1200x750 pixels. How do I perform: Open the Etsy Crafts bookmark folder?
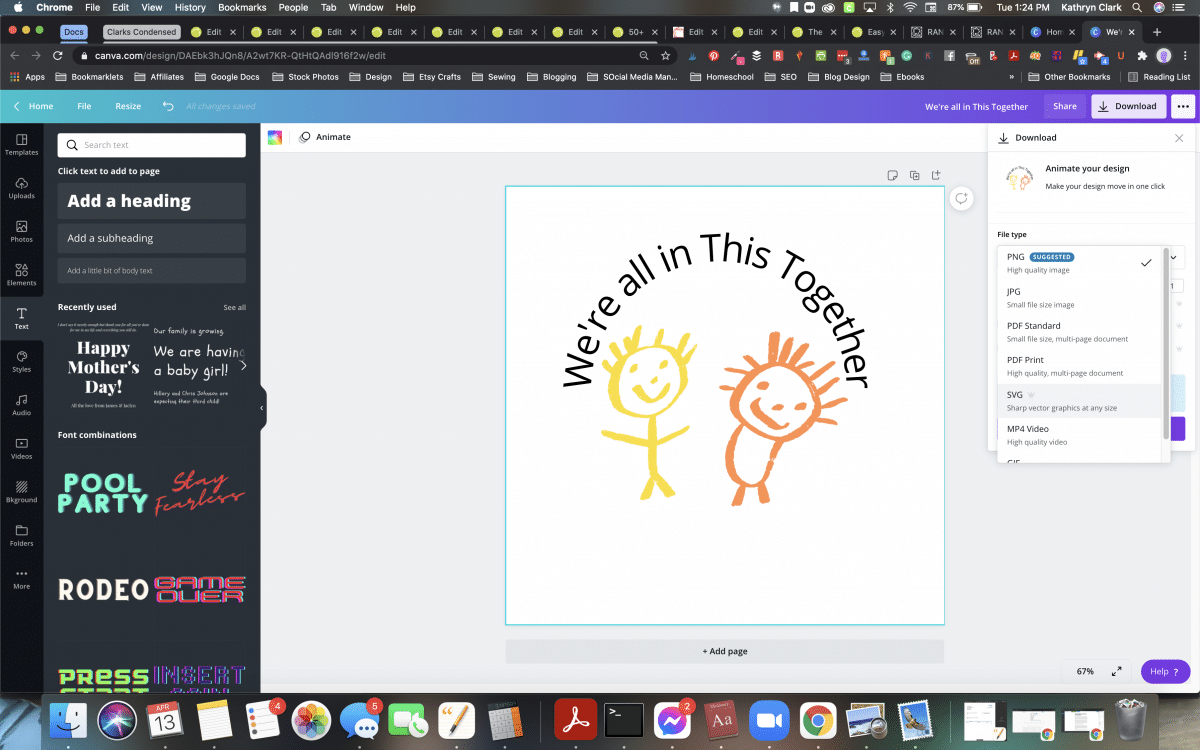click(x=431, y=77)
